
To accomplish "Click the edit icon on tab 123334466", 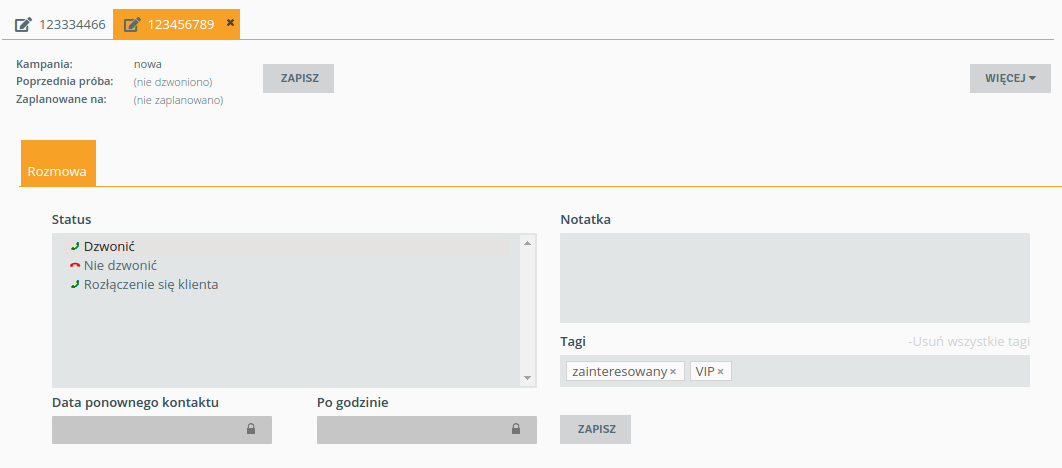I will [23, 25].
